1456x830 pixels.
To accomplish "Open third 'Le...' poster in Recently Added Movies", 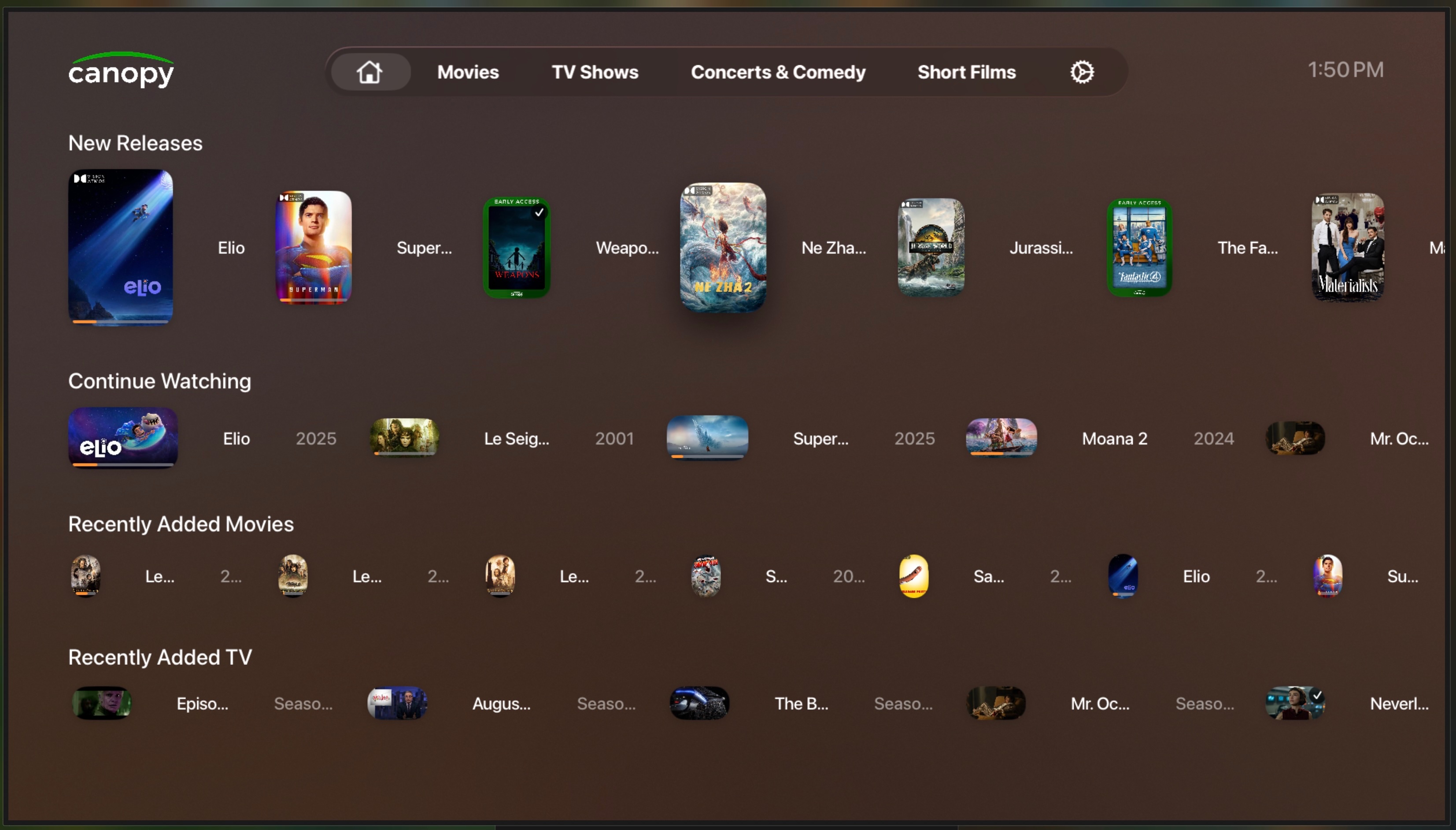I will [x=500, y=576].
